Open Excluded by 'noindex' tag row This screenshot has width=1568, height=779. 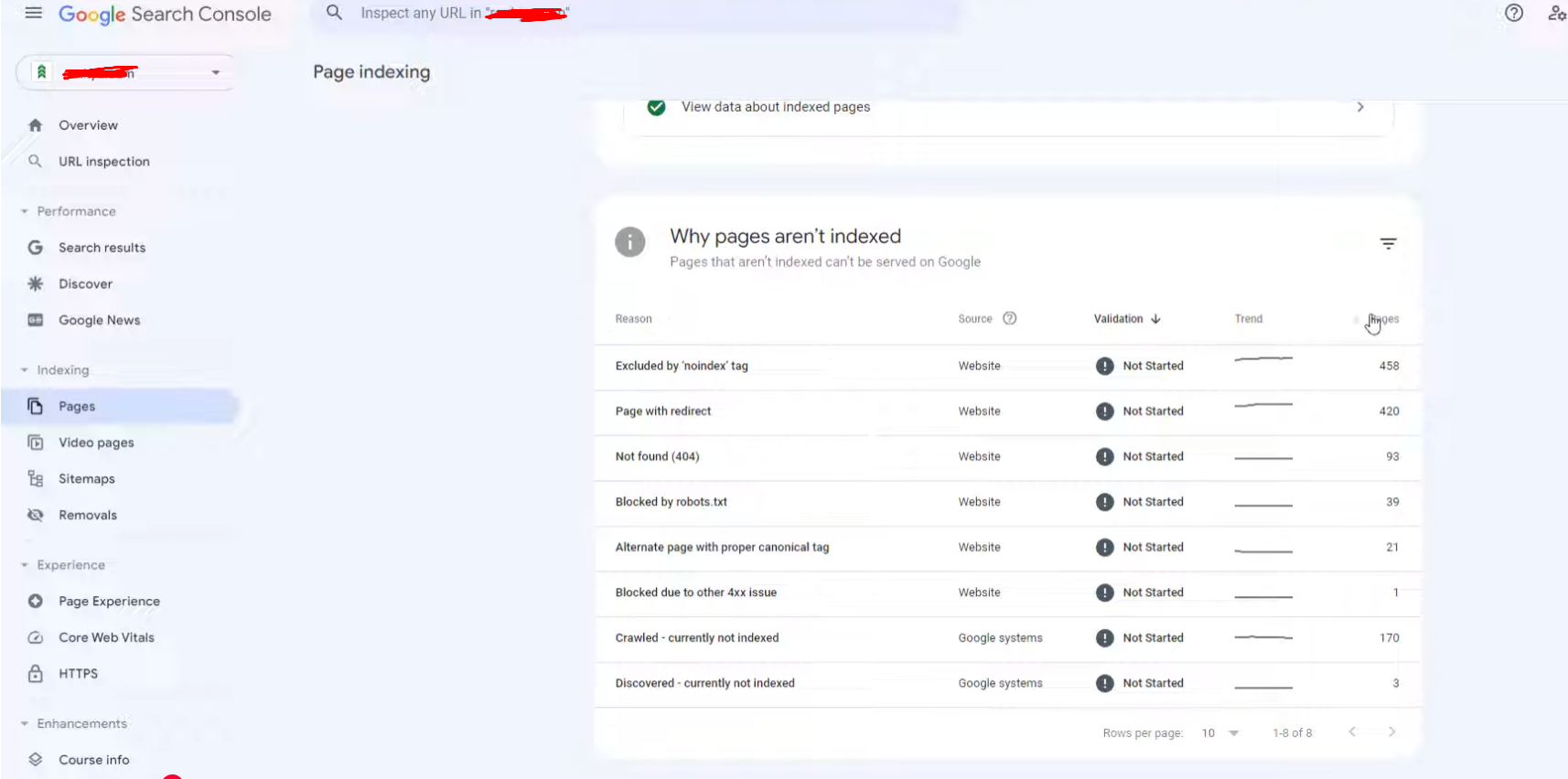[1007, 366]
